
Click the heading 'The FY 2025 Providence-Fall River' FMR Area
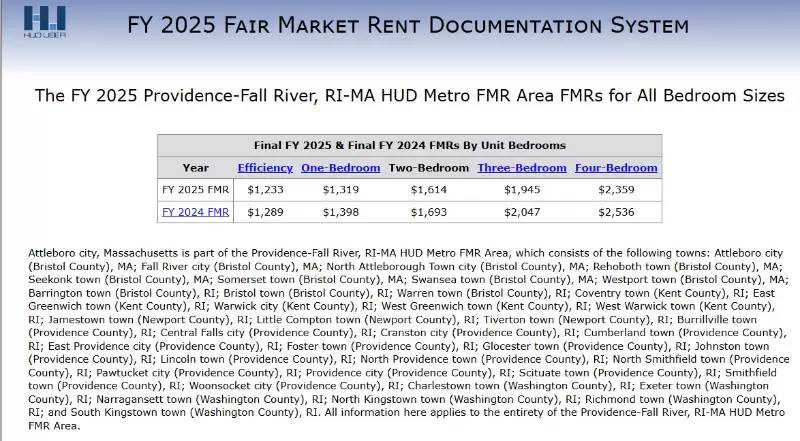[410, 95]
